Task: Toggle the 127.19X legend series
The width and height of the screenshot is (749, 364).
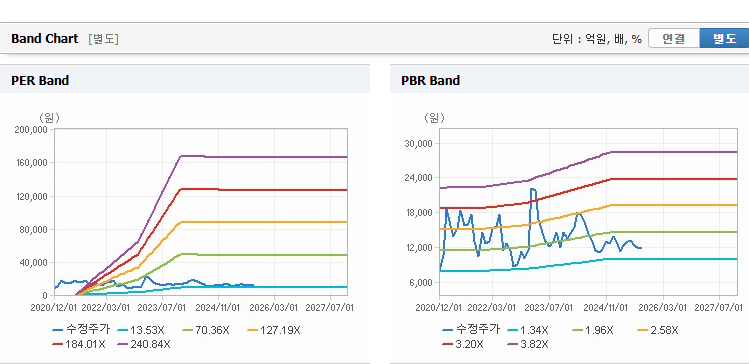Action: point(274,330)
